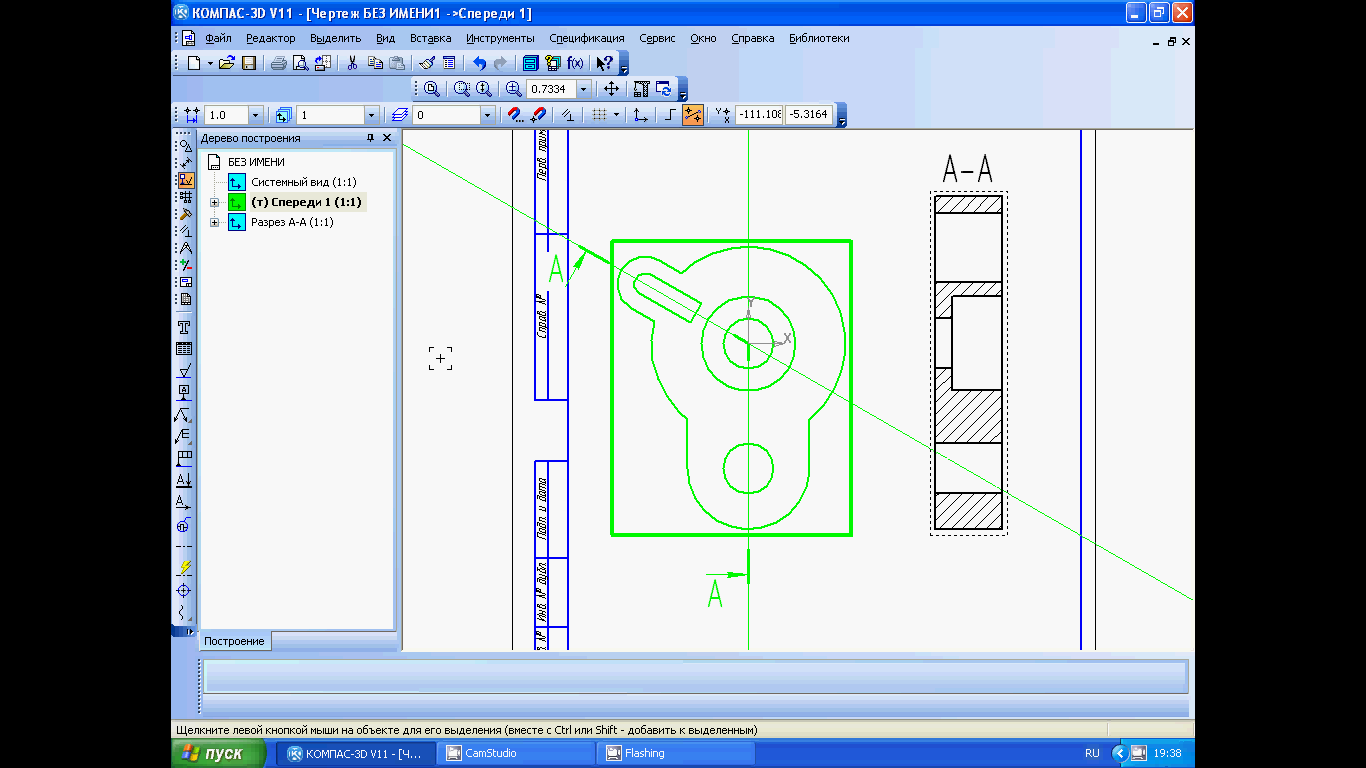Open the print preview tool

(x=300, y=63)
